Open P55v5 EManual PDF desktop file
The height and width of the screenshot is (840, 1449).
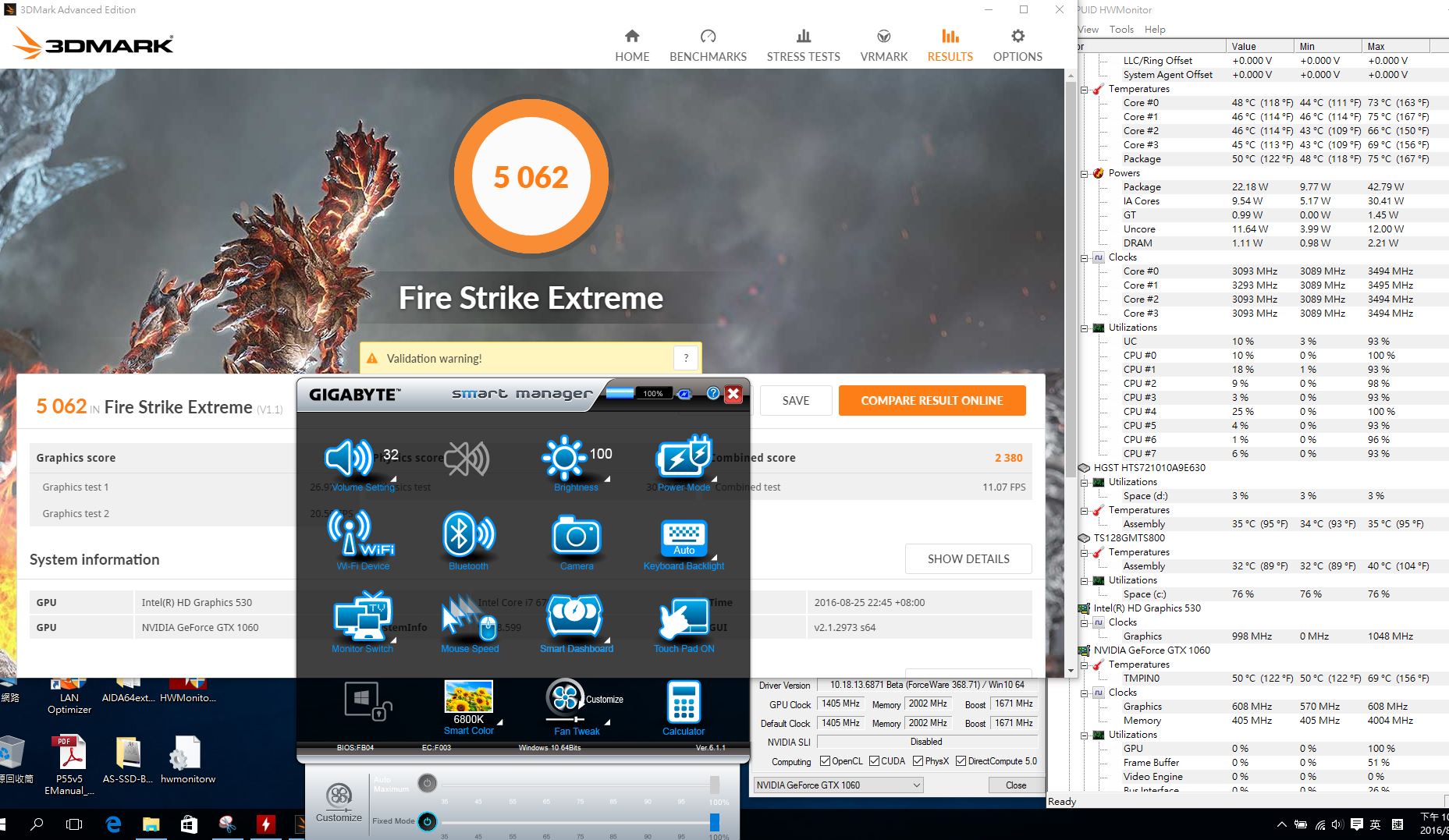pyautogui.click(x=69, y=764)
